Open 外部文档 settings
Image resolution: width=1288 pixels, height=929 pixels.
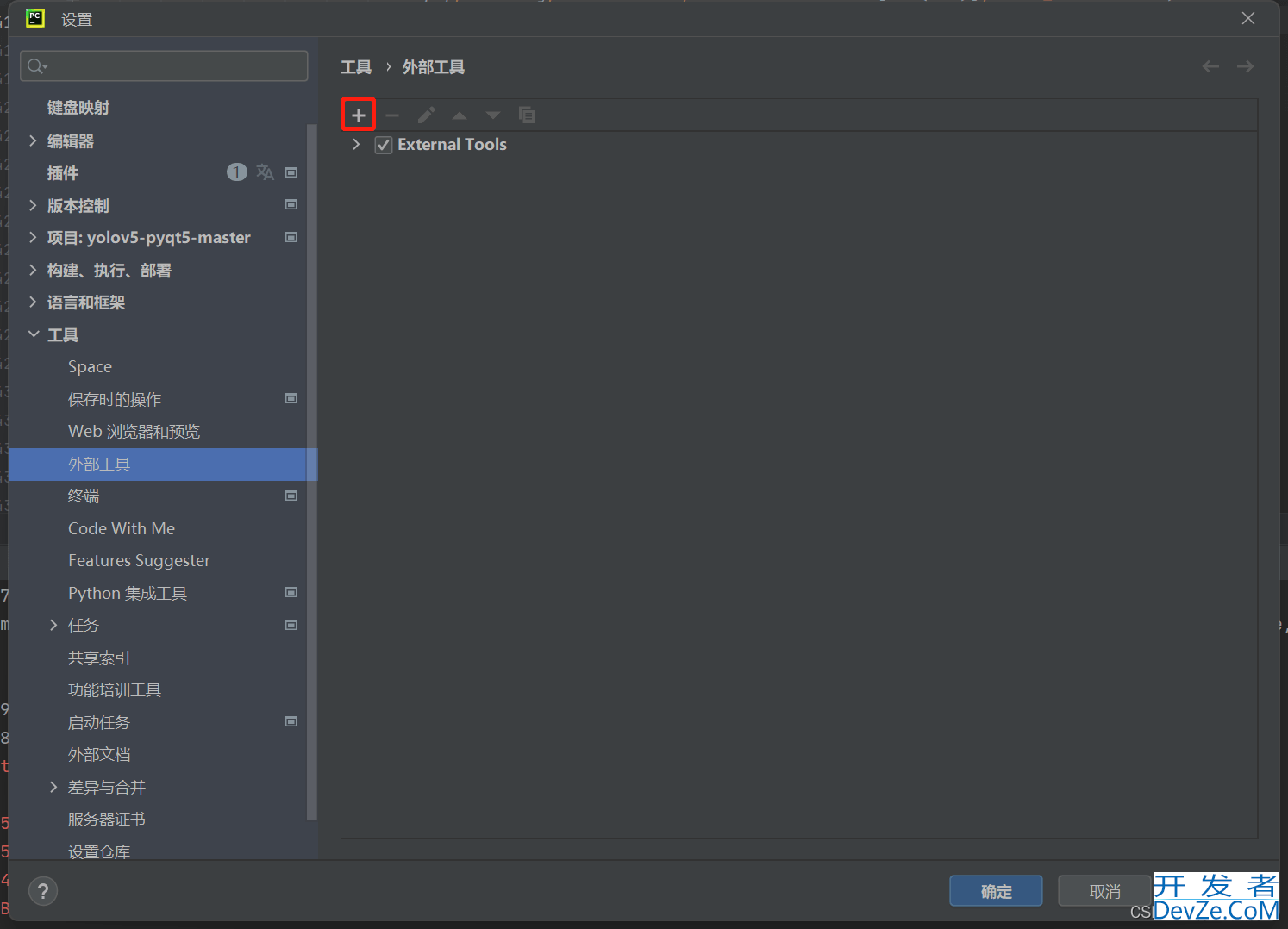(x=99, y=755)
